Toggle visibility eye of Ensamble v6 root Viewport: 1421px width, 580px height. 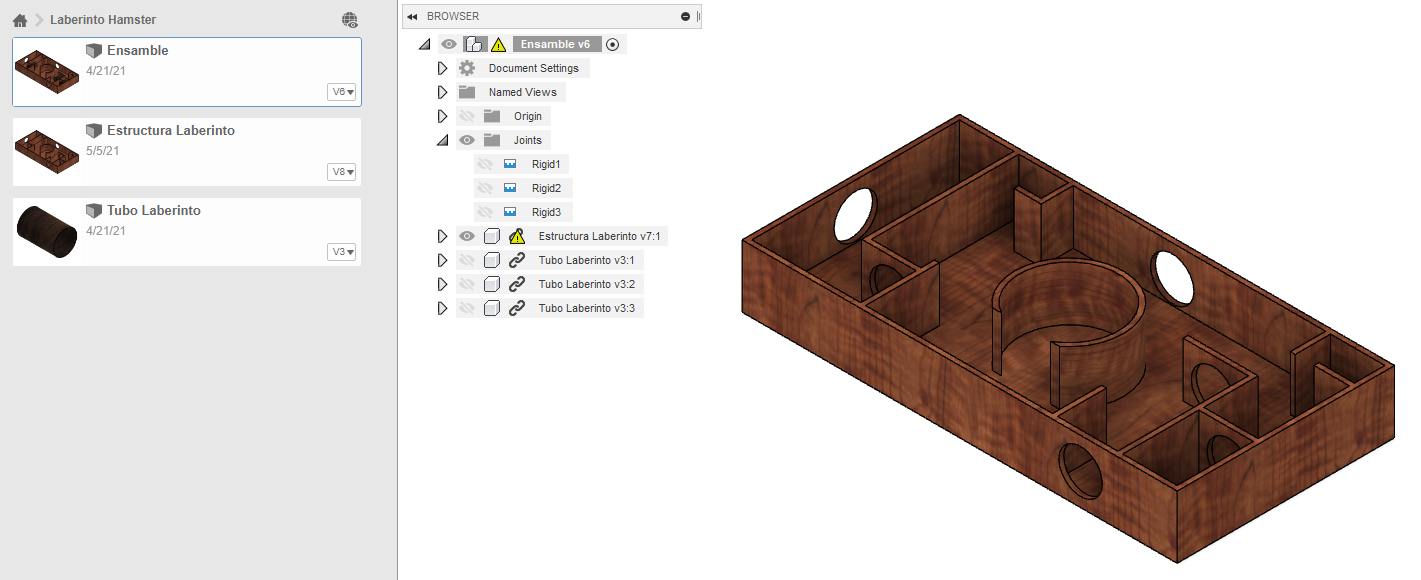pos(449,44)
